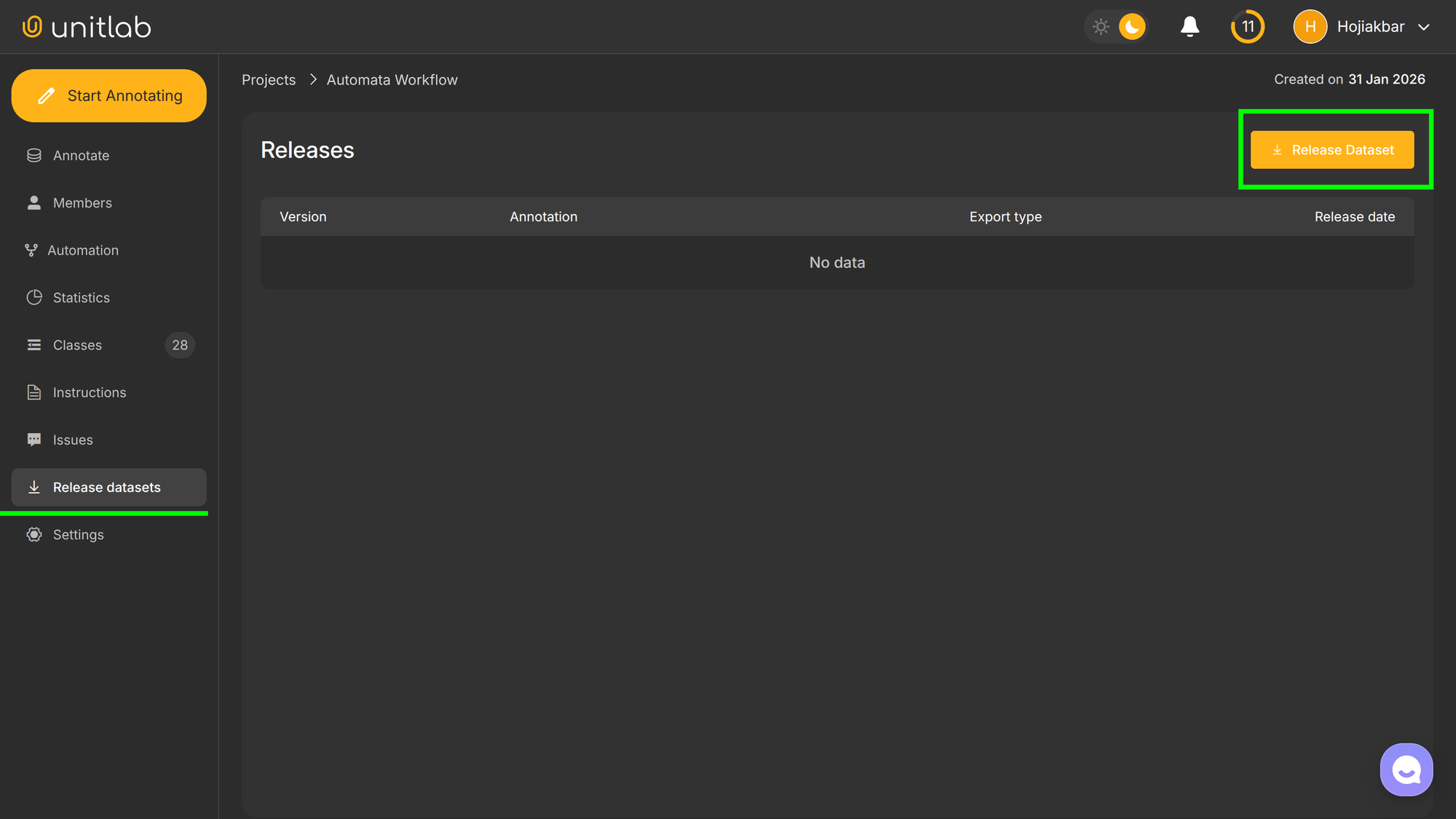Viewport: 1456px width, 819px height.
Task: Open the Issues panel
Action: [x=73, y=439]
